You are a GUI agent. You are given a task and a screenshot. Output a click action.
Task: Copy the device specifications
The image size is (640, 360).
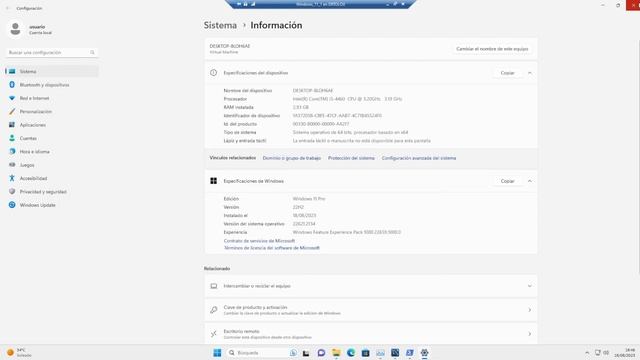pyautogui.click(x=507, y=73)
